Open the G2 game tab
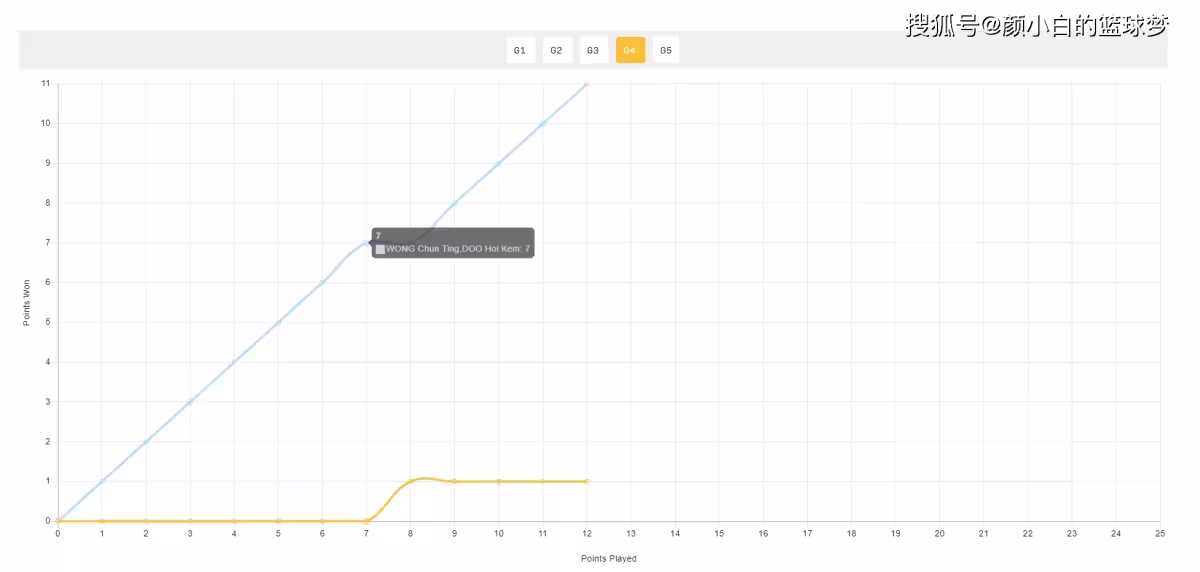This screenshot has height=572, width=1200. point(557,50)
